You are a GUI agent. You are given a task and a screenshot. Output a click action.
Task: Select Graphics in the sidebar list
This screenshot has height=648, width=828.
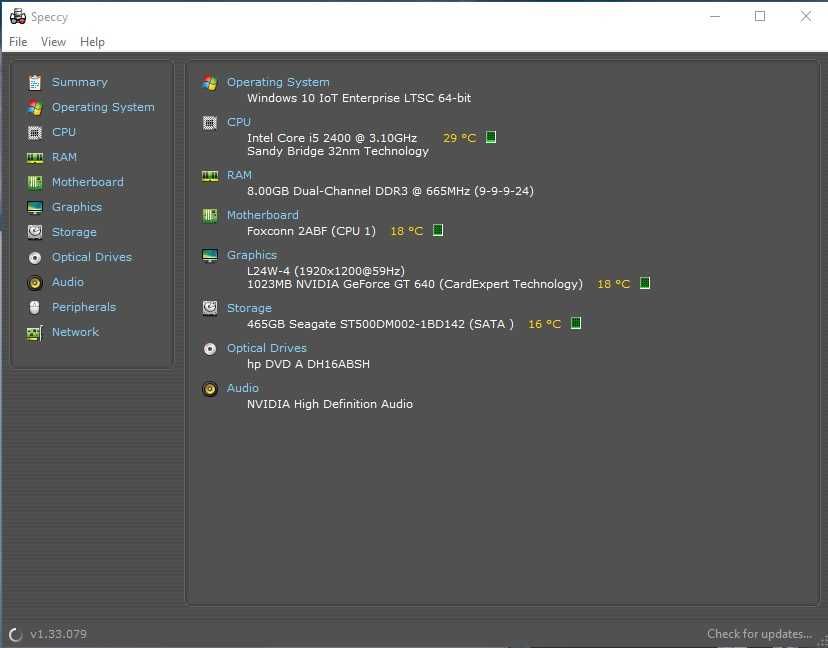(77, 207)
